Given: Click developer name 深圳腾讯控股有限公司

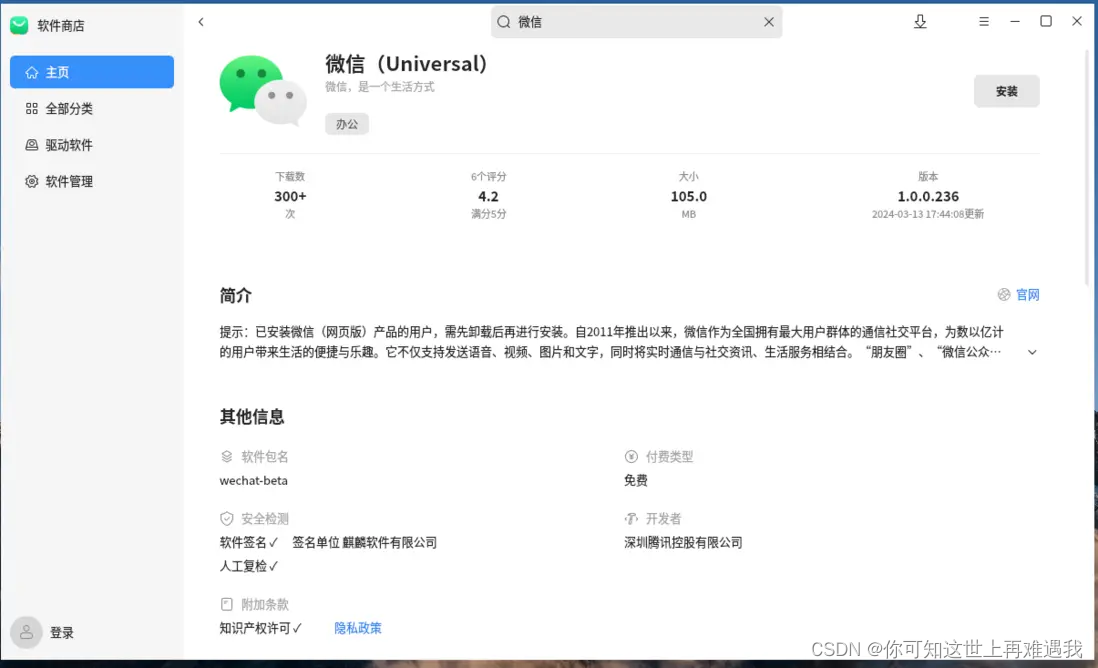Looking at the screenshot, I should pyautogui.click(x=683, y=543).
